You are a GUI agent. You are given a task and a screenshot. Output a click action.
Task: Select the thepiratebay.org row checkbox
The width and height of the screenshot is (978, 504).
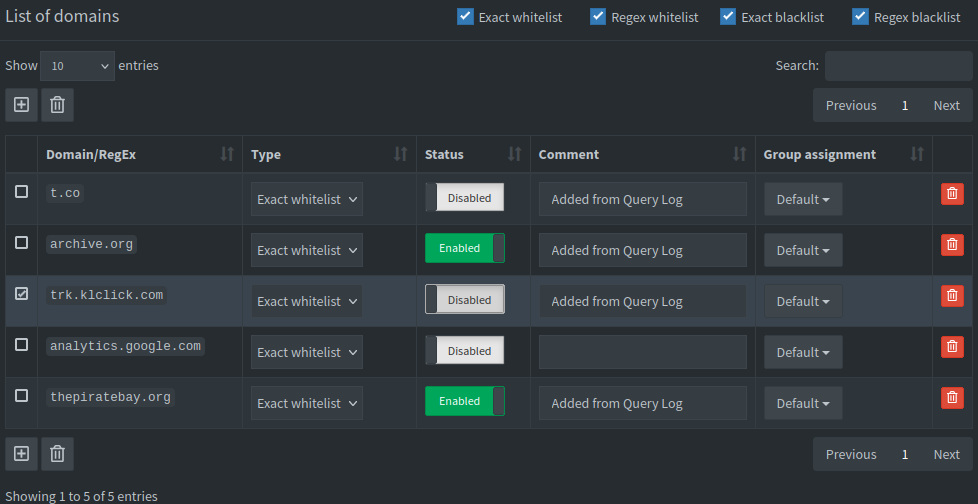pyautogui.click(x=22, y=396)
